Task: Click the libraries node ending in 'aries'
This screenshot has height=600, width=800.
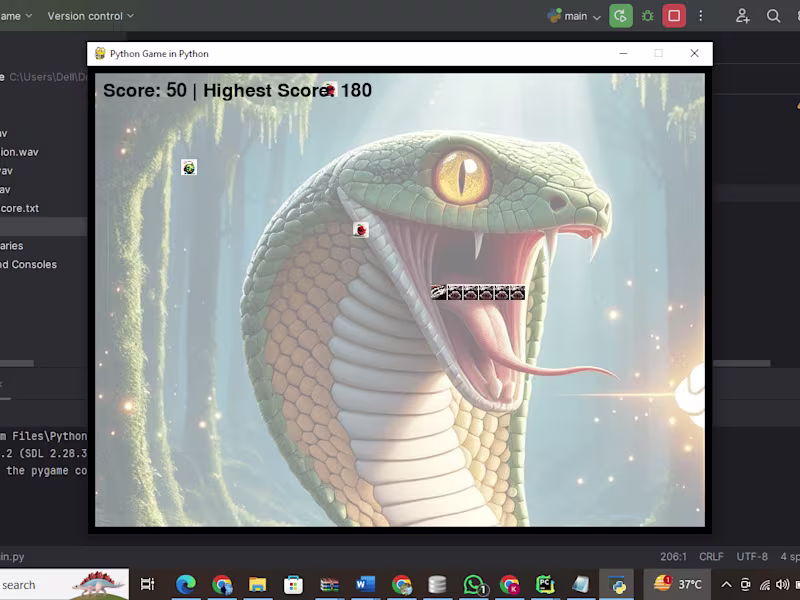Action: point(12,245)
